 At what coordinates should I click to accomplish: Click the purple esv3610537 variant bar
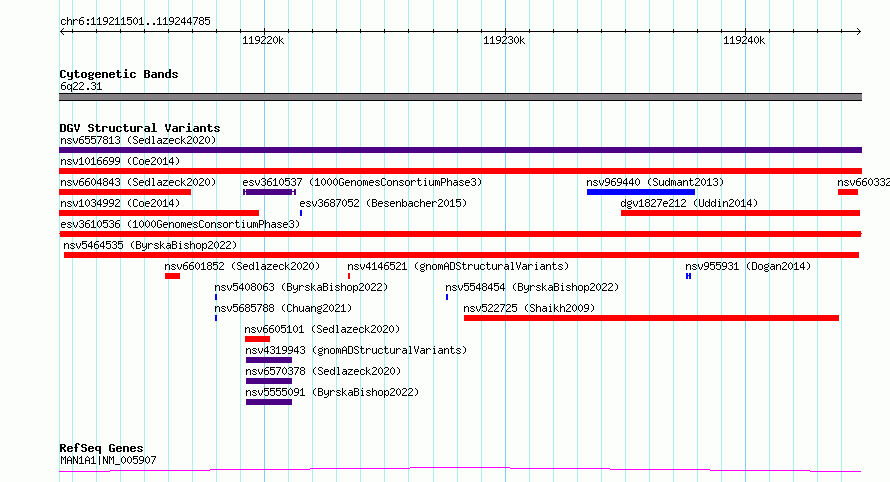pos(269,192)
